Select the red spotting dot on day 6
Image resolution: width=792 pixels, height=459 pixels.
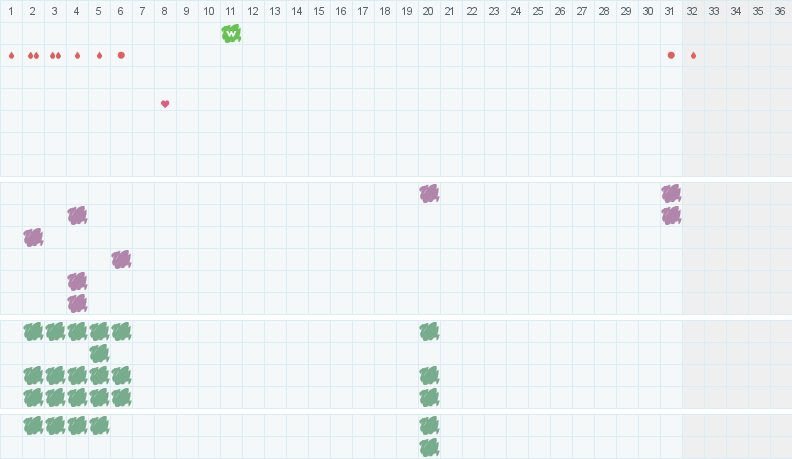[121, 55]
